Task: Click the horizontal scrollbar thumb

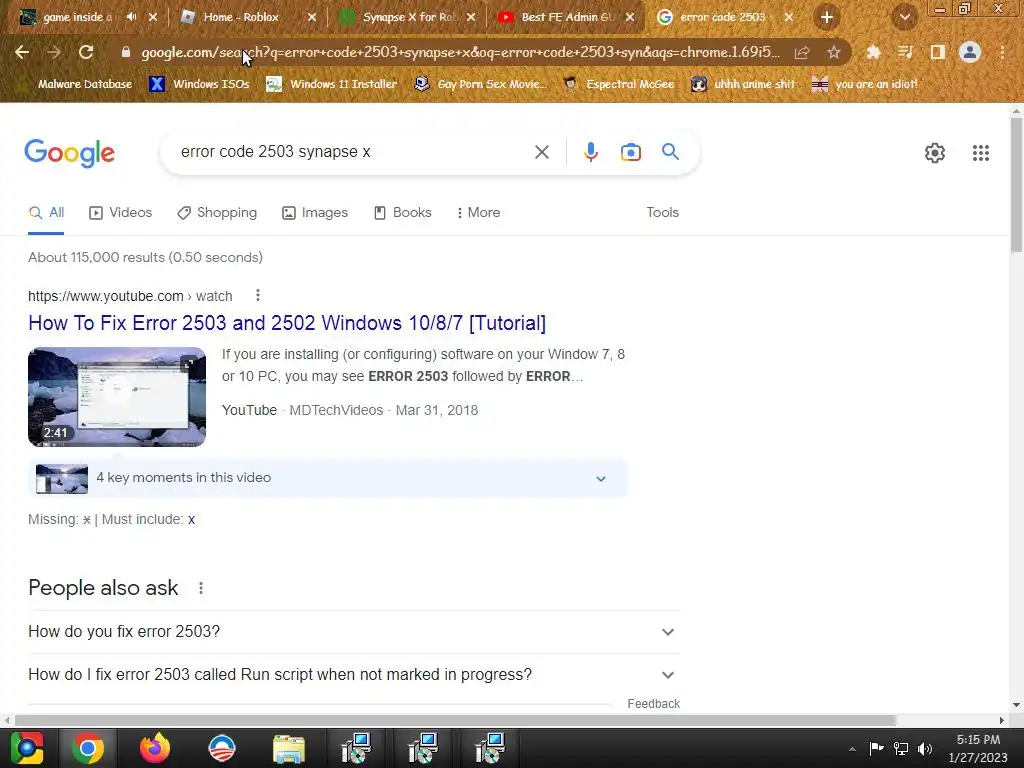Action: 455,721
